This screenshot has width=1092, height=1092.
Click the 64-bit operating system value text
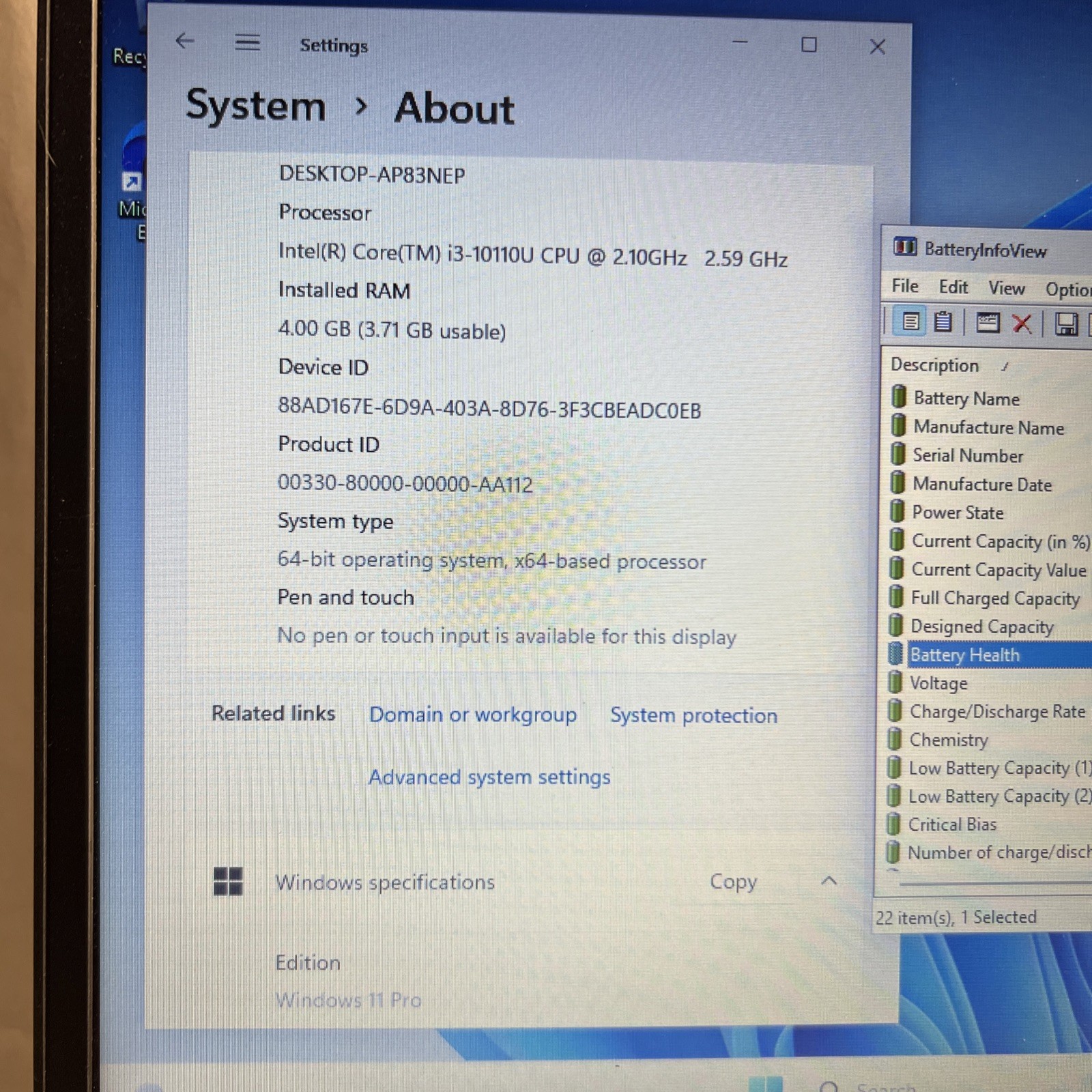tap(491, 560)
